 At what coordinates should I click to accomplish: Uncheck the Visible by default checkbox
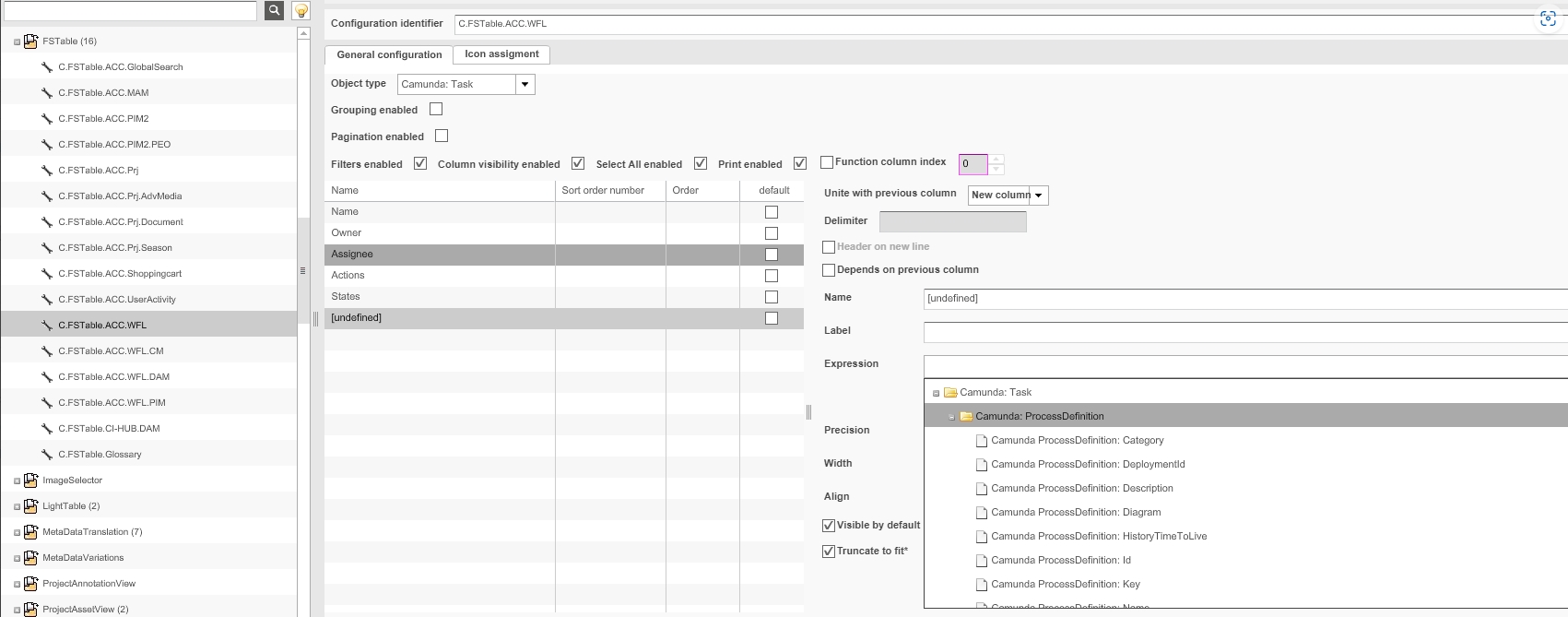(x=829, y=526)
